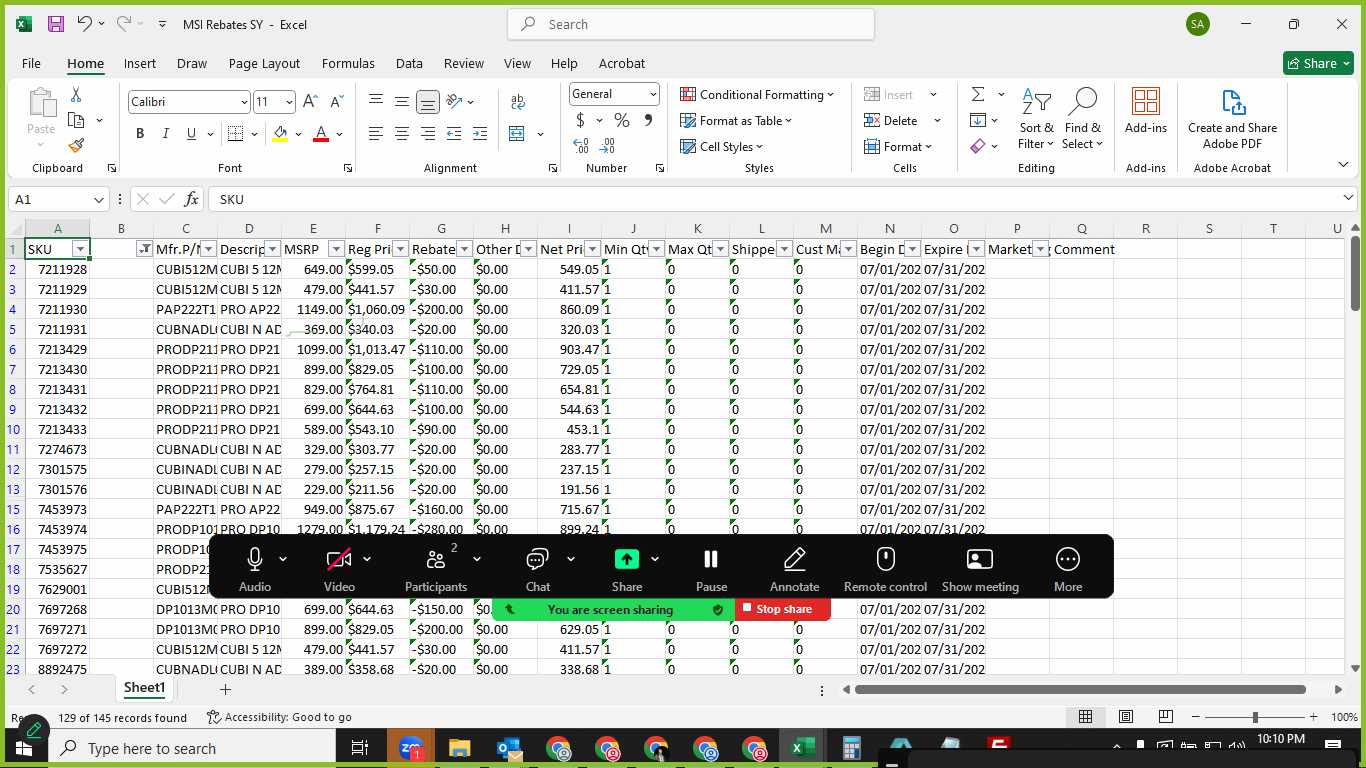Open File Explorer from the taskbar
1366x768 pixels.
(x=459, y=748)
